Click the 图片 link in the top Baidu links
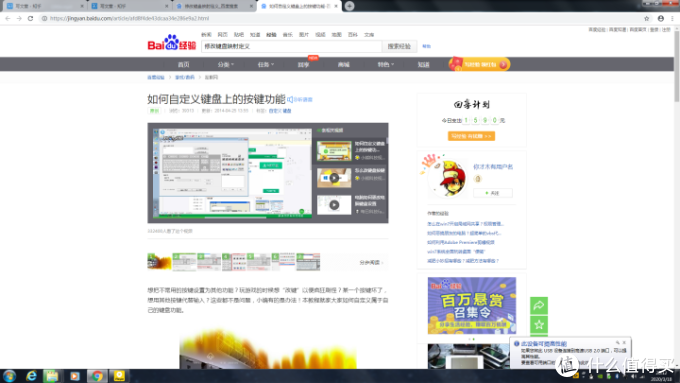Image resolution: width=680 pixels, height=383 pixels. [304, 35]
